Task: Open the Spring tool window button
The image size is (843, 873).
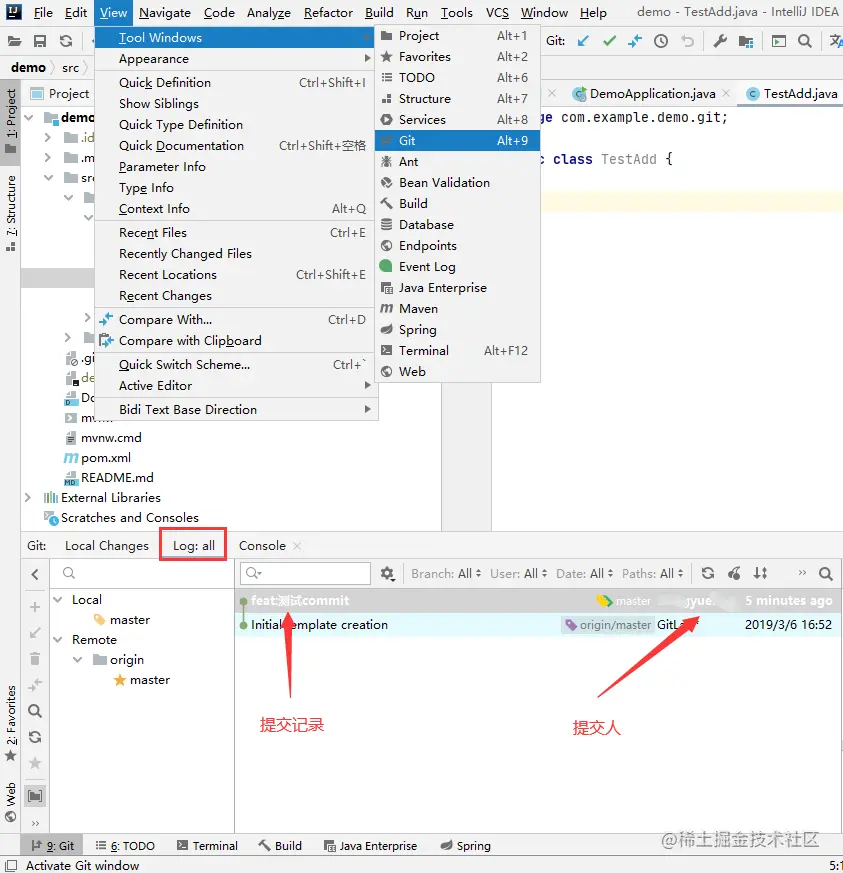Action: pyautogui.click(x=465, y=846)
